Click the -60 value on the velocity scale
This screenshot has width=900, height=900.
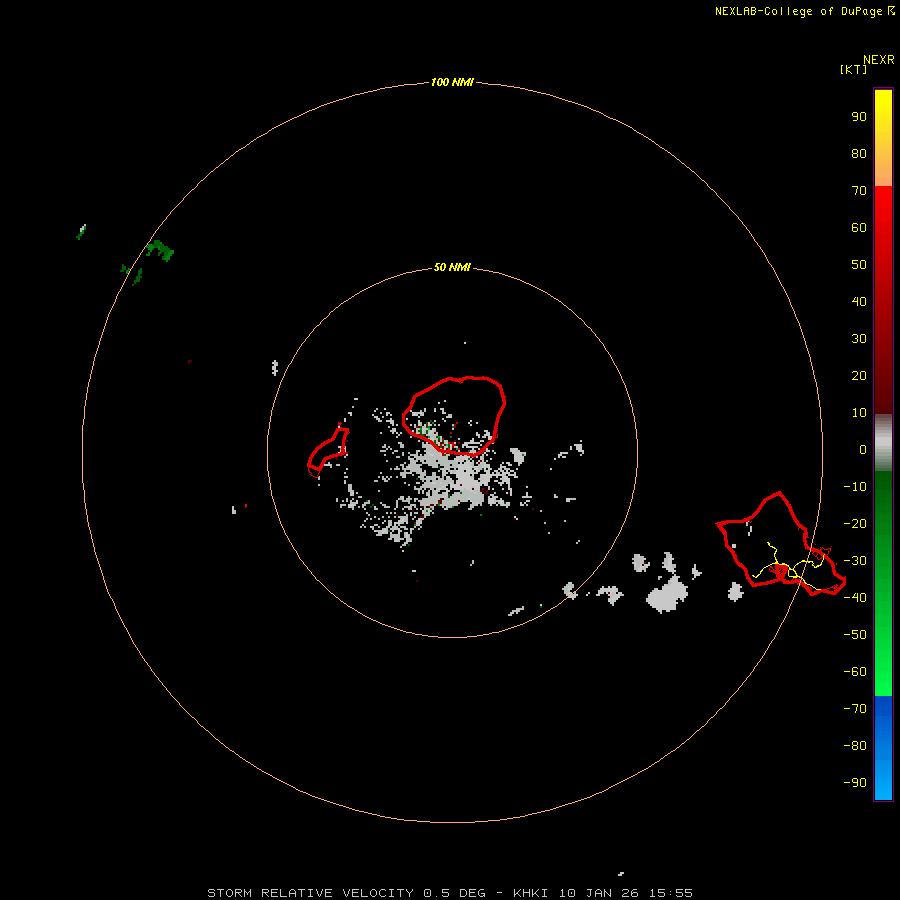[x=855, y=672]
